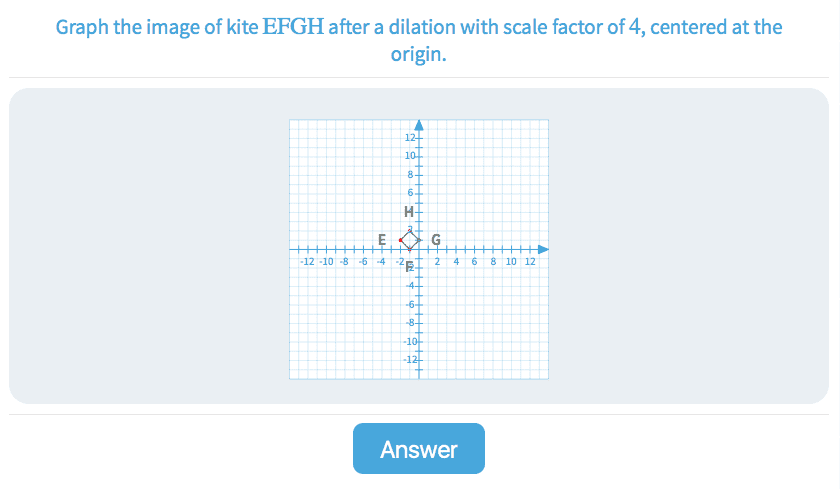Screen dimensions: 840x501
Task: Click the Answer button
Action: 418,449
